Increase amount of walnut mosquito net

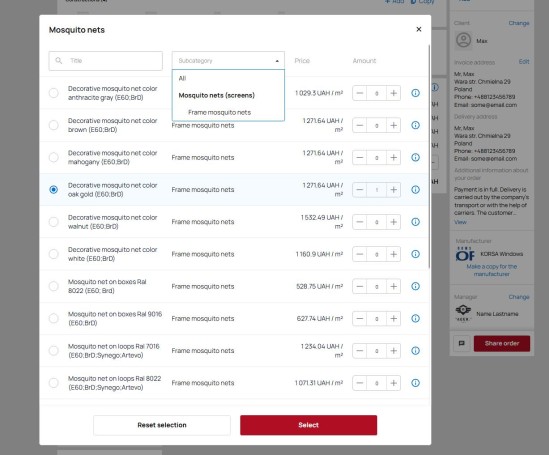click(394, 222)
